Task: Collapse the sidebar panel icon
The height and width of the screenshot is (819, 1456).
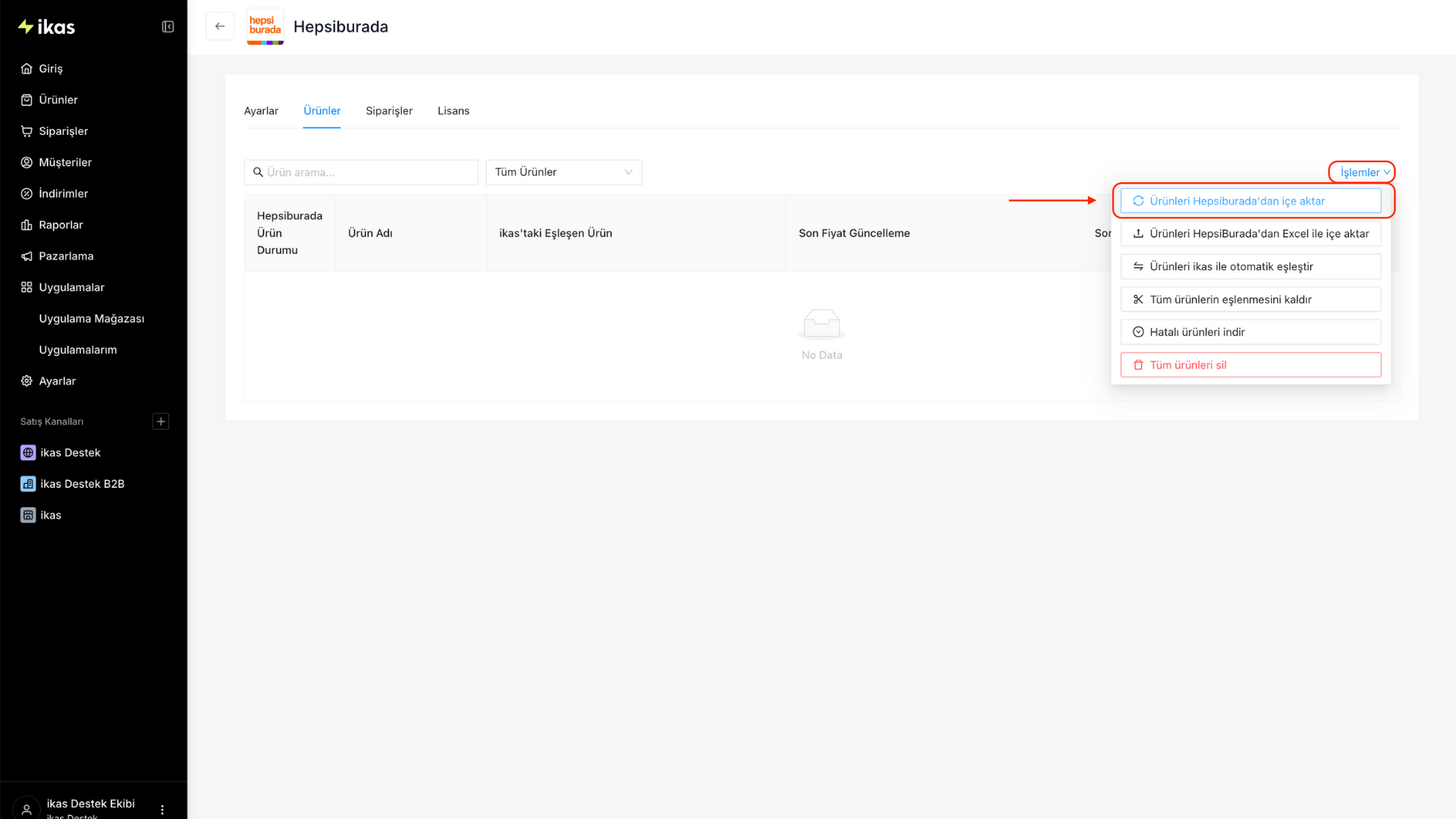Action: (168, 27)
